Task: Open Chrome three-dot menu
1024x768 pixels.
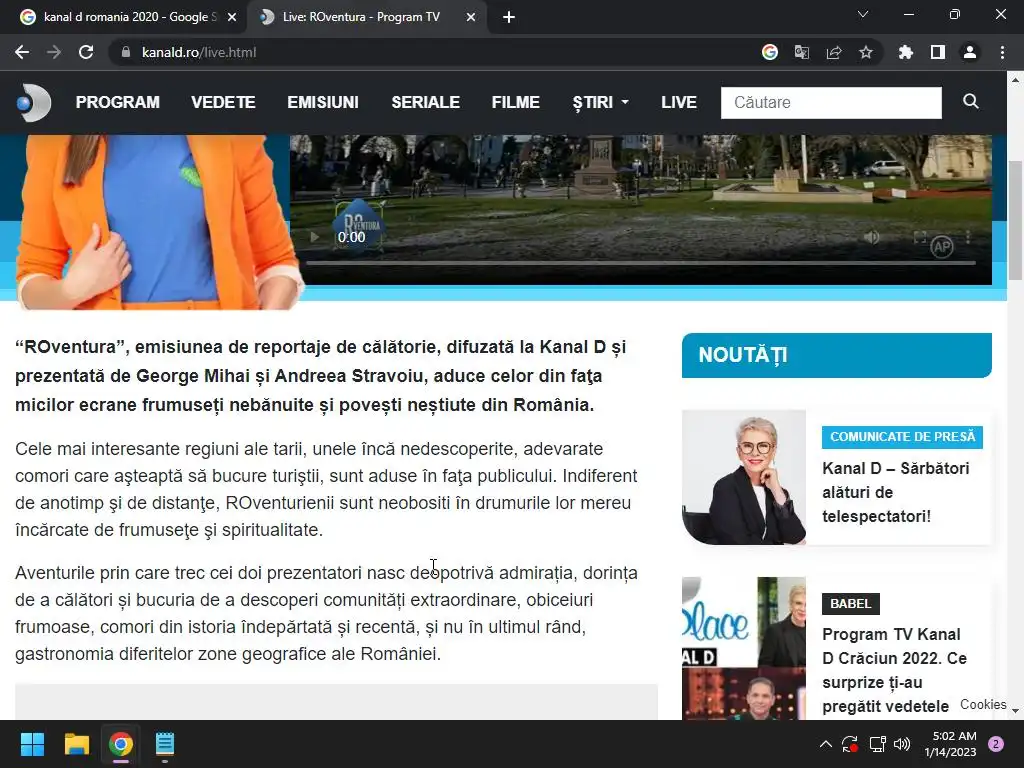Action: pos(1002,52)
